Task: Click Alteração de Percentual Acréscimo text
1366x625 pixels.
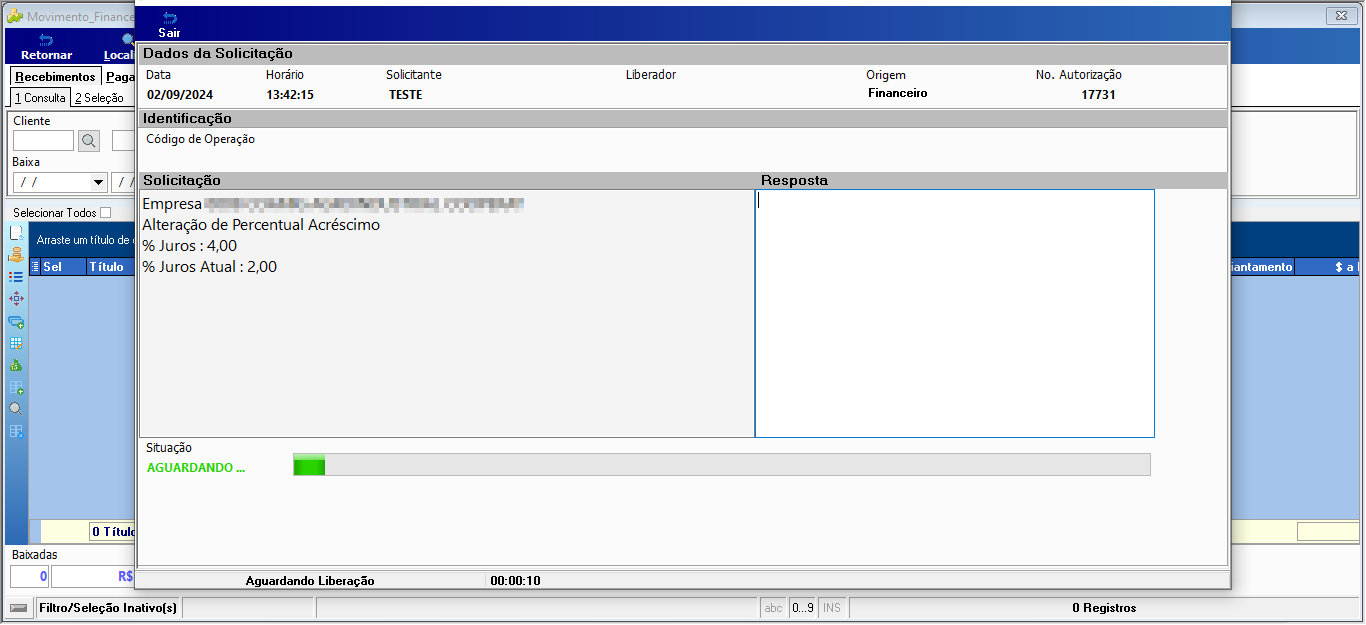Action: click(x=261, y=225)
